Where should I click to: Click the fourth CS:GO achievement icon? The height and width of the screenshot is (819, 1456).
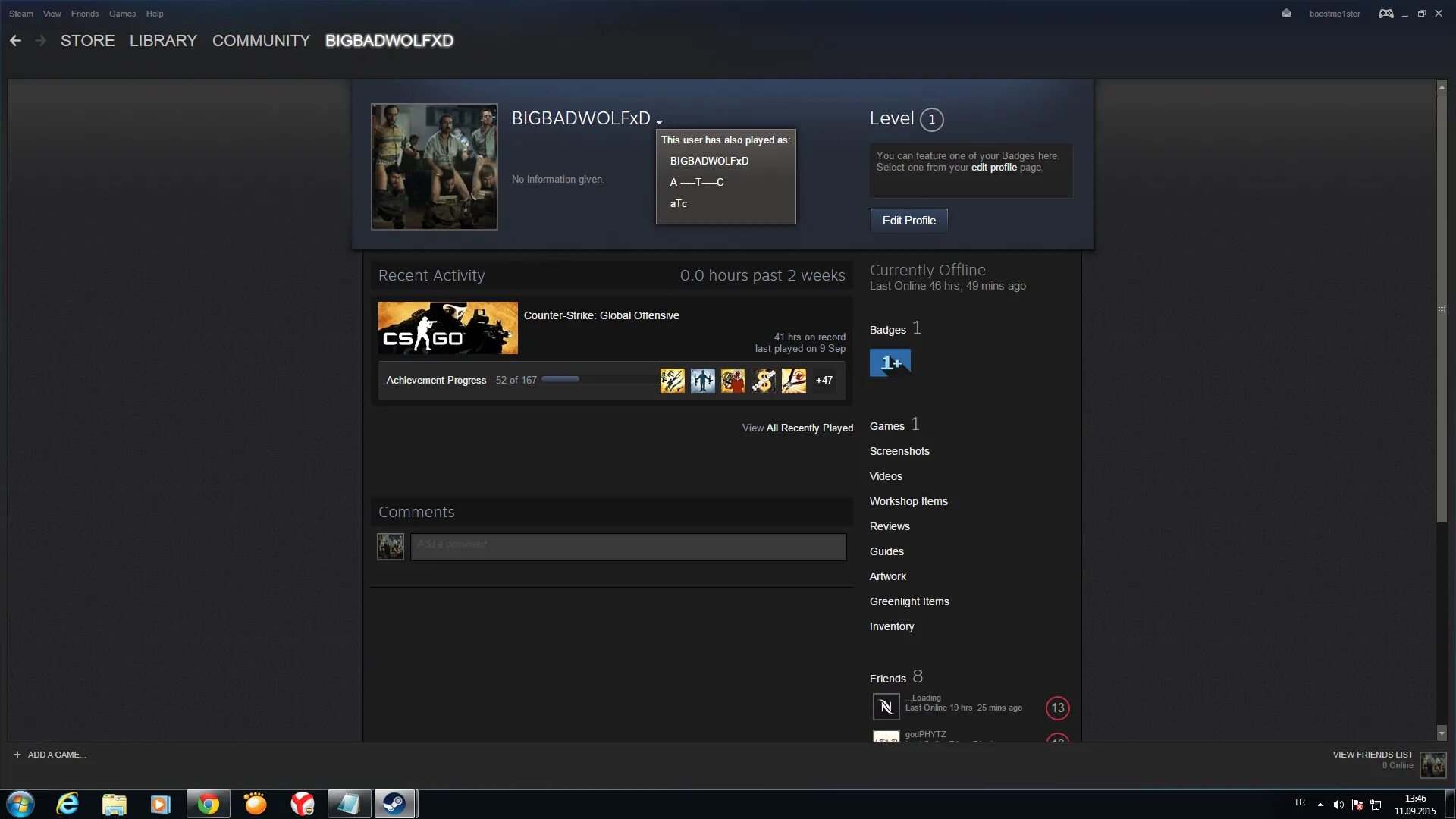763,380
